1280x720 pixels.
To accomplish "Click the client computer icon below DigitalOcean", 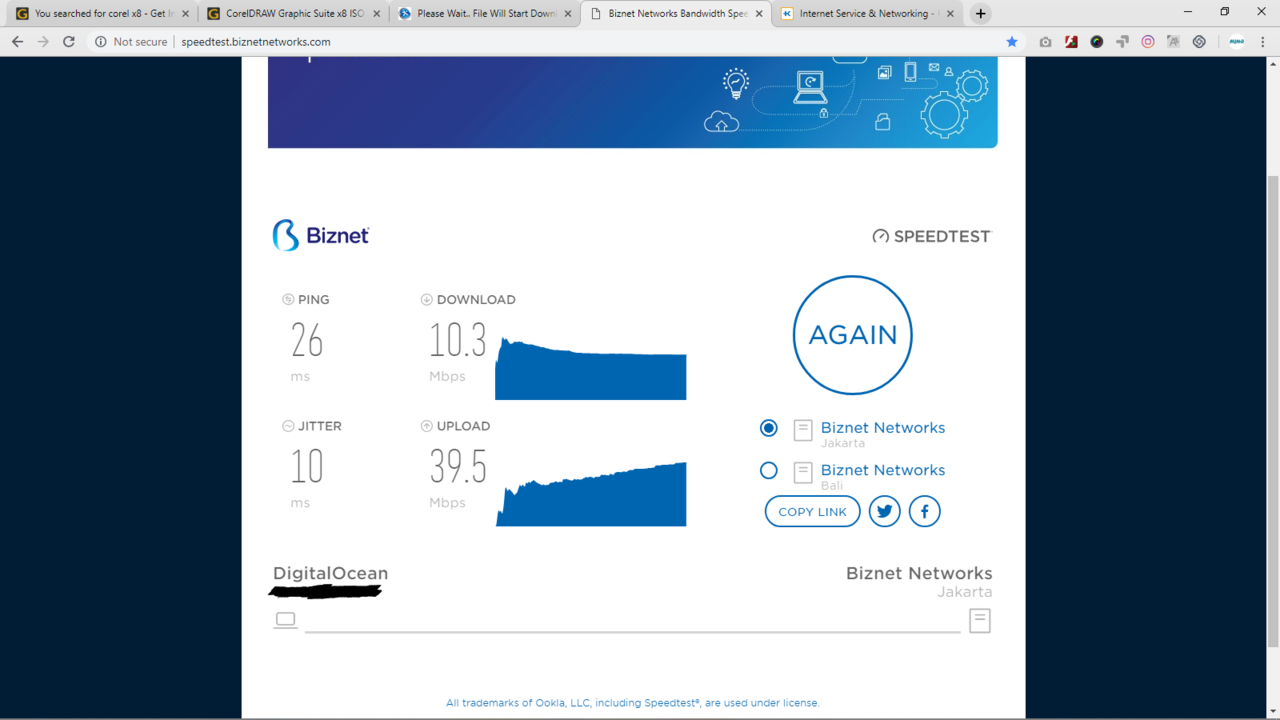I will 285,620.
